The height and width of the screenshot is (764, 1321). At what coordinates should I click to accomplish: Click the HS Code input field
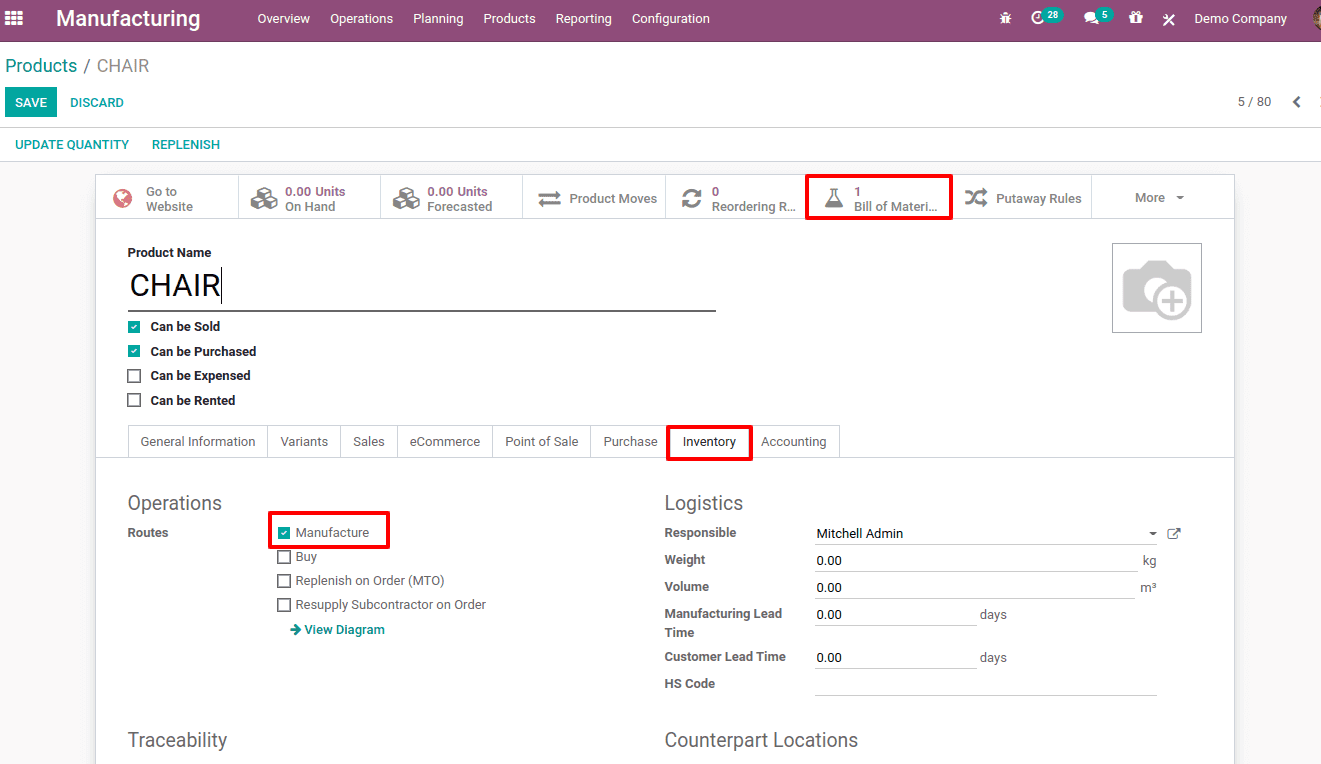coord(986,685)
